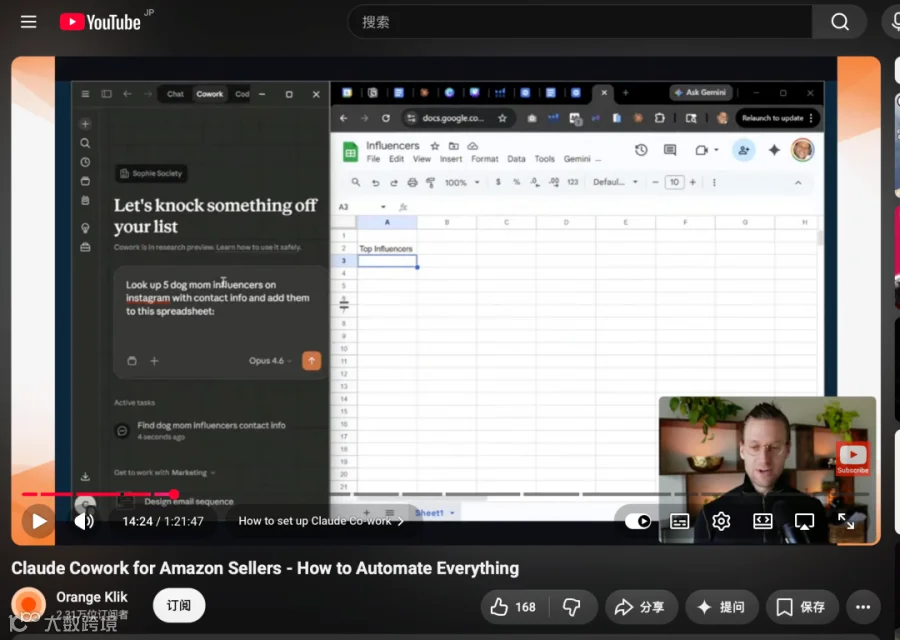The image size is (900, 640).
Task: Expand the 'Get to work with Marketing' dropdown
Action: tap(165, 472)
